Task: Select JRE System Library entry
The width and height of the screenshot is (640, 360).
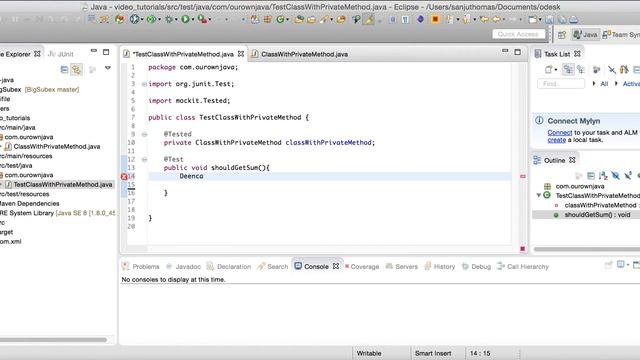Action: coord(57,213)
